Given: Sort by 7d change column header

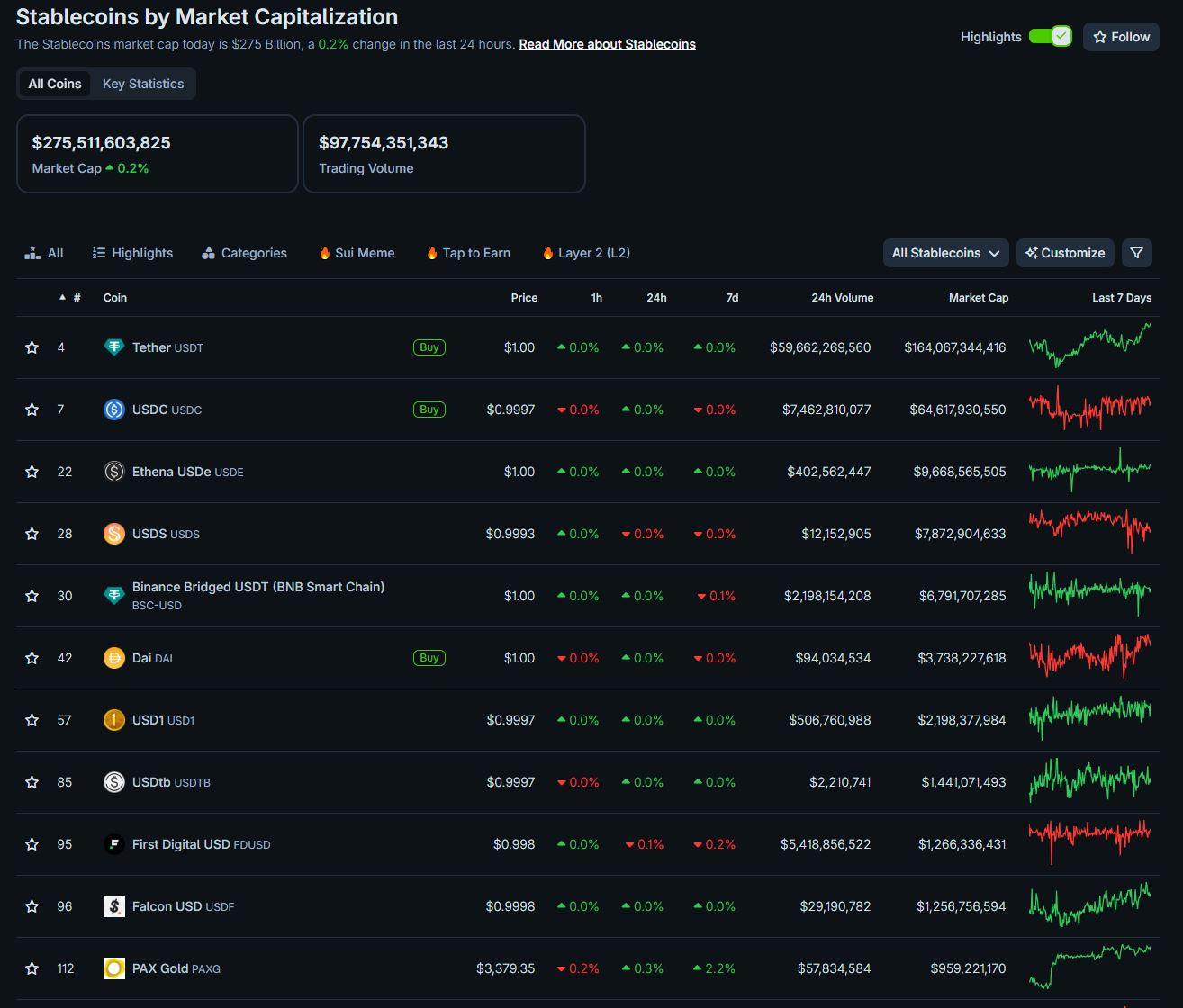Looking at the screenshot, I should 732,298.
